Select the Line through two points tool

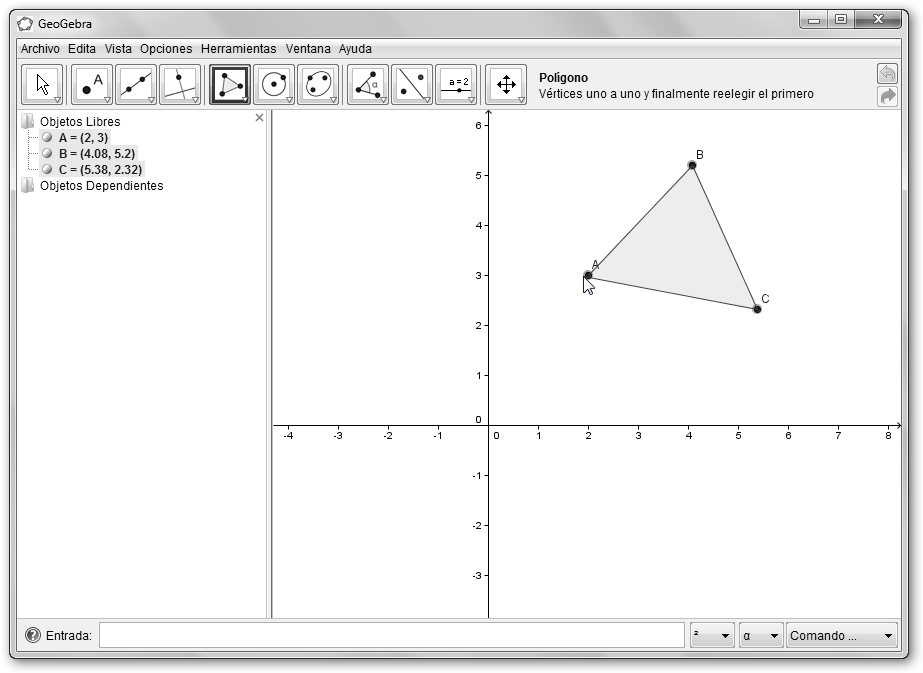136,85
